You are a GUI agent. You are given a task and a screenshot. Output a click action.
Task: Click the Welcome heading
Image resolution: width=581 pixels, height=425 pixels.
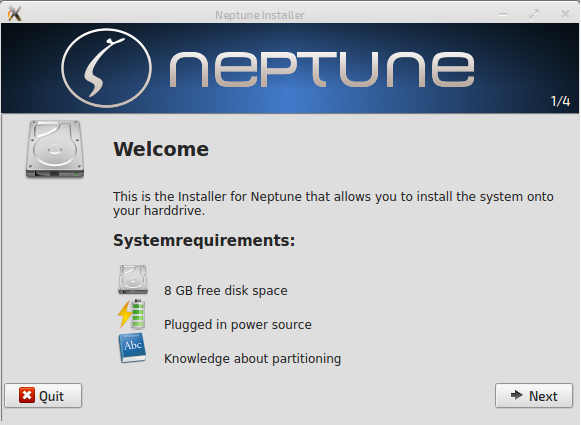[x=161, y=149]
